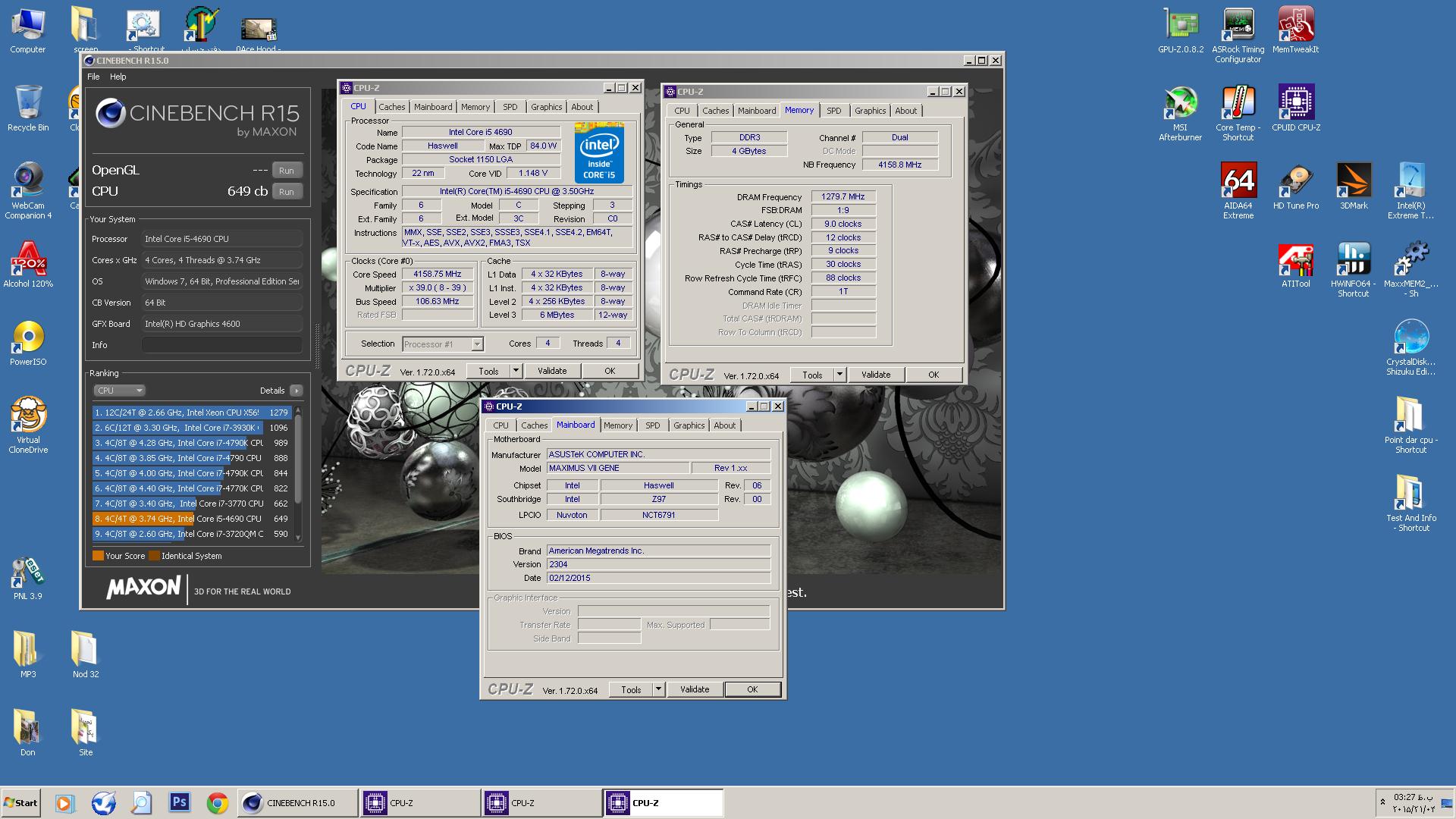Open Virtual CloneDrive icon
Viewport: 1456px width, 819px height.
click(x=28, y=425)
